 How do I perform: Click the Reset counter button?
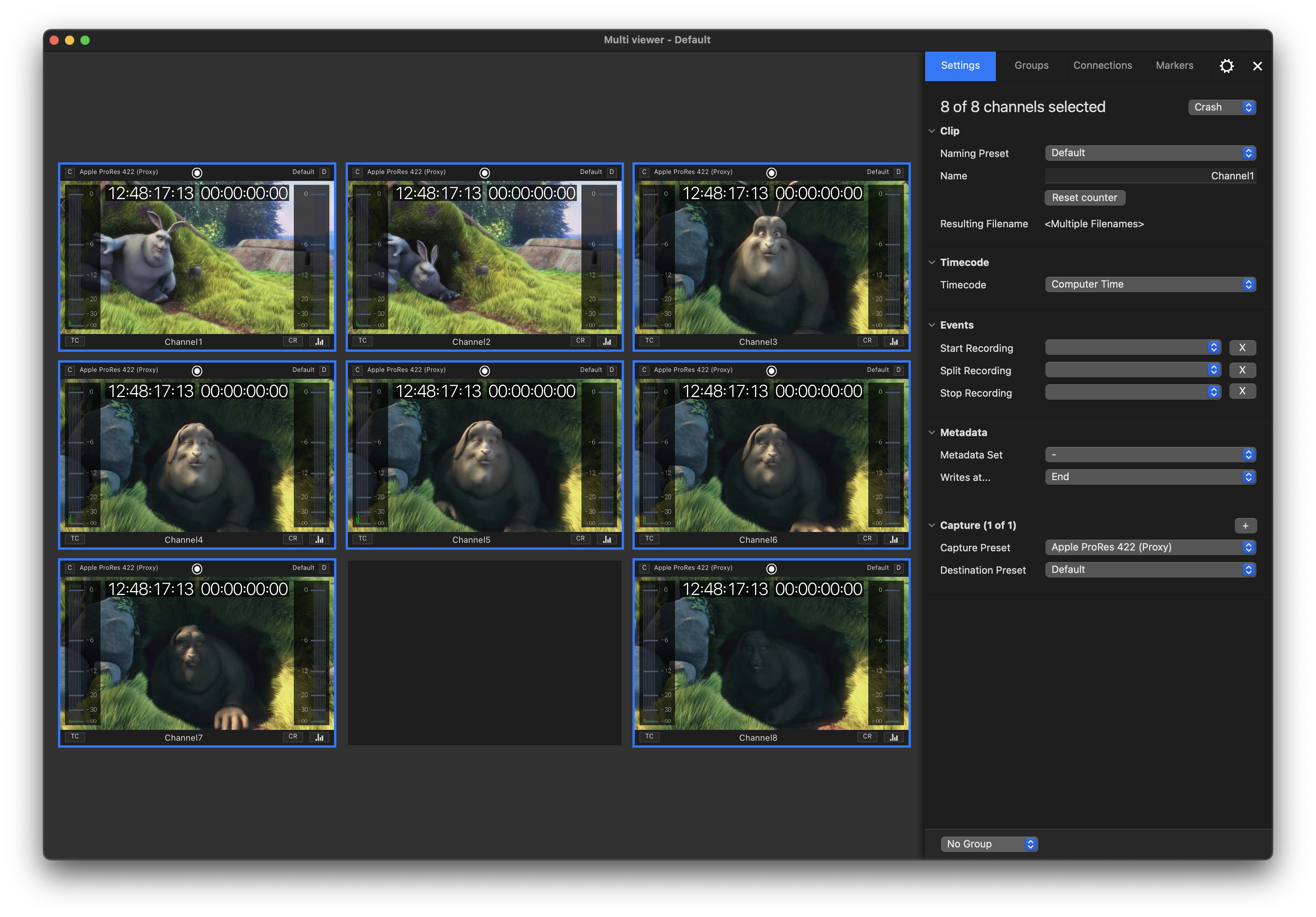tap(1084, 198)
